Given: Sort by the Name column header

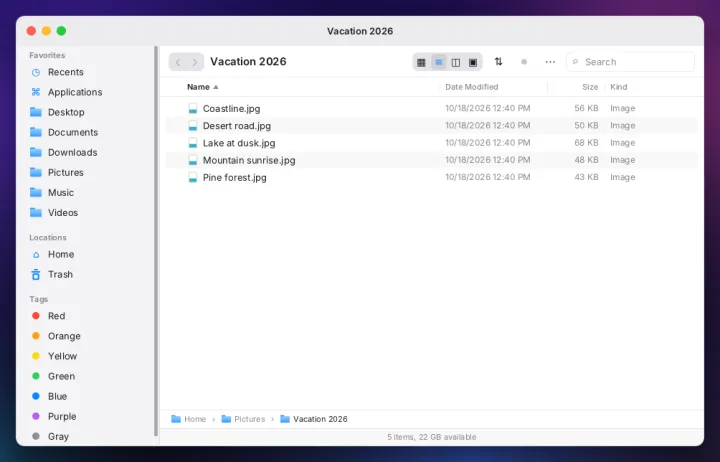Looking at the screenshot, I should point(202,87).
